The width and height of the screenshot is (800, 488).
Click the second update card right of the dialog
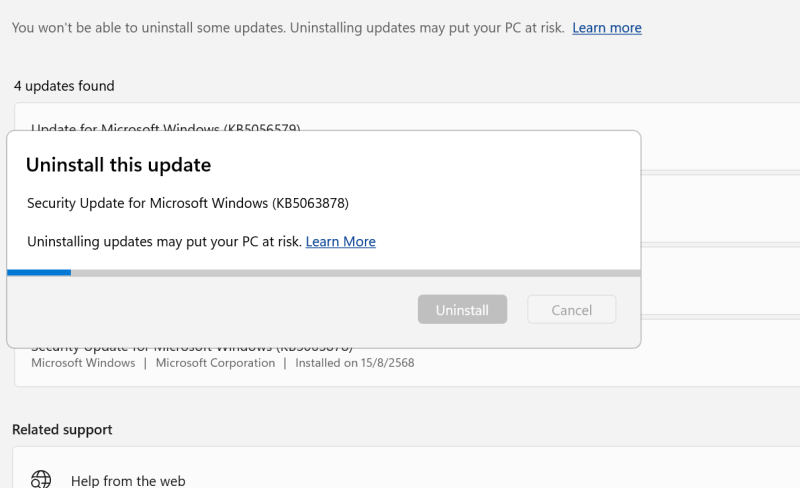tap(720, 209)
